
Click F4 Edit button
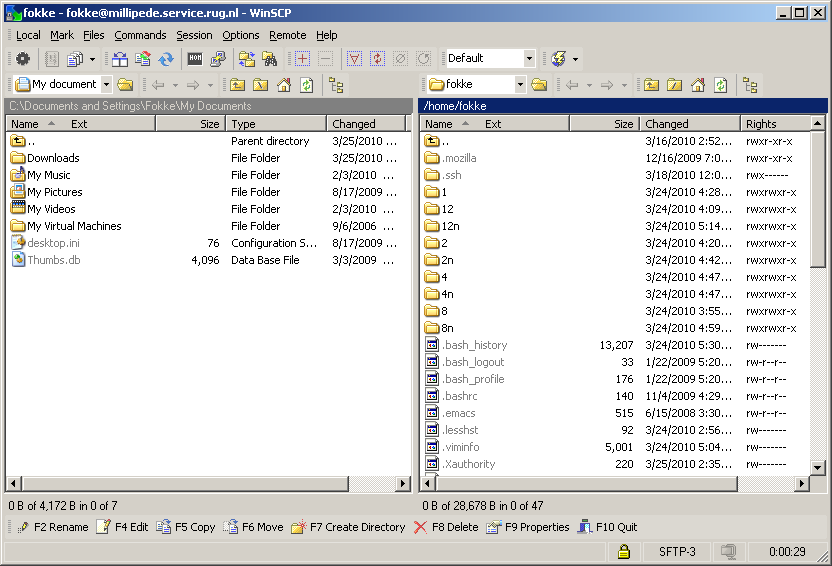[x=123, y=527]
